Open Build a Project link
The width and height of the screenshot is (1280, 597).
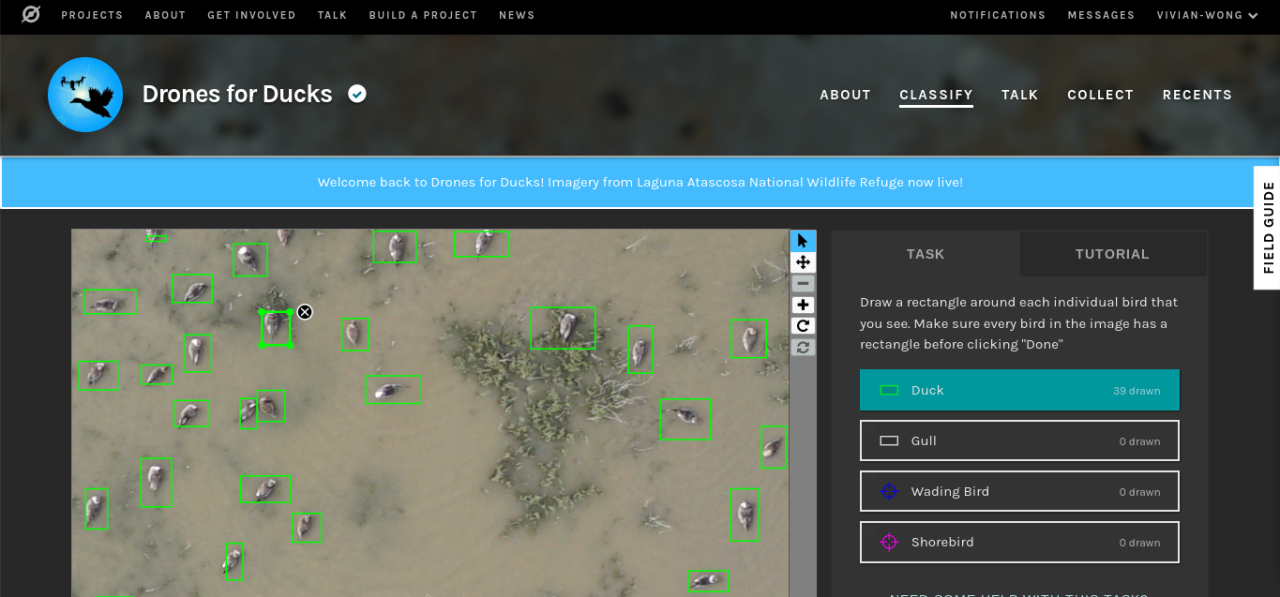tap(423, 15)
